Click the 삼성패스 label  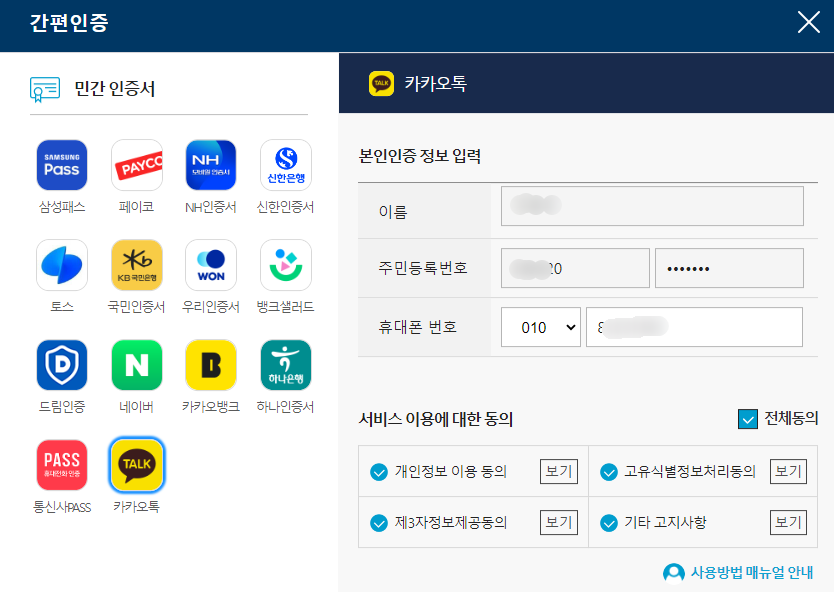(x=62, y=207)
